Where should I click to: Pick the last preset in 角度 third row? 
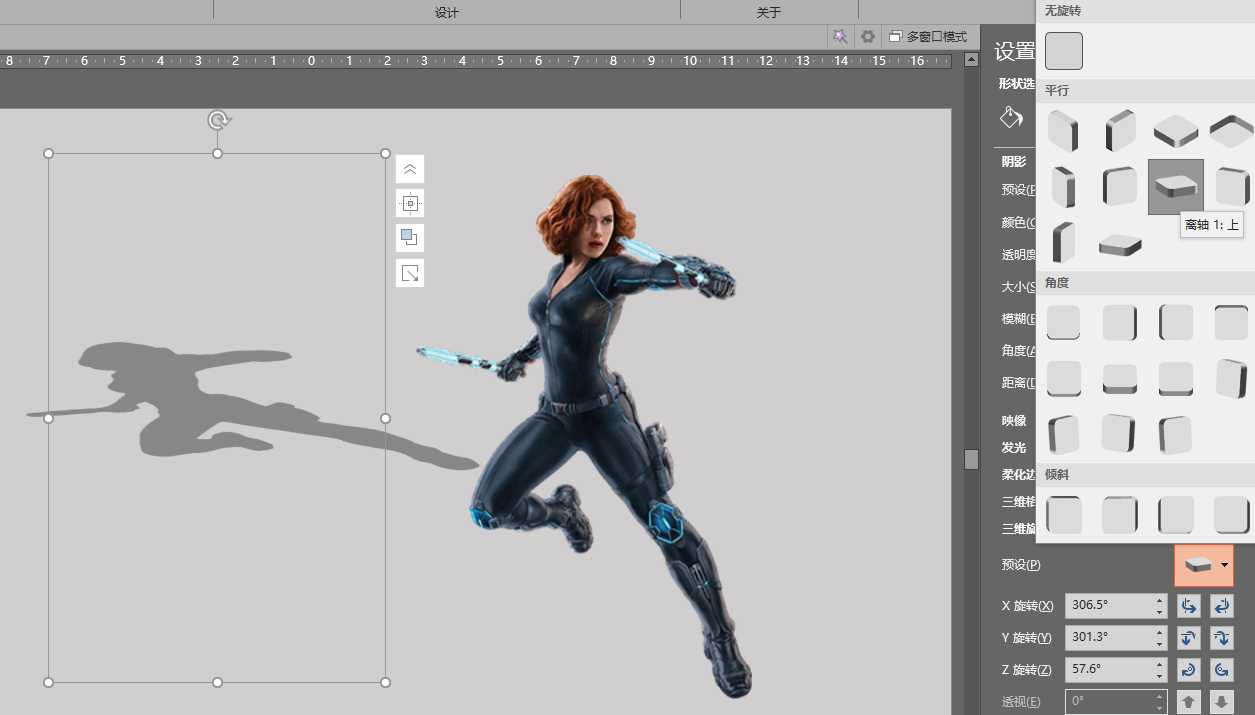(x=1176, y=435)
